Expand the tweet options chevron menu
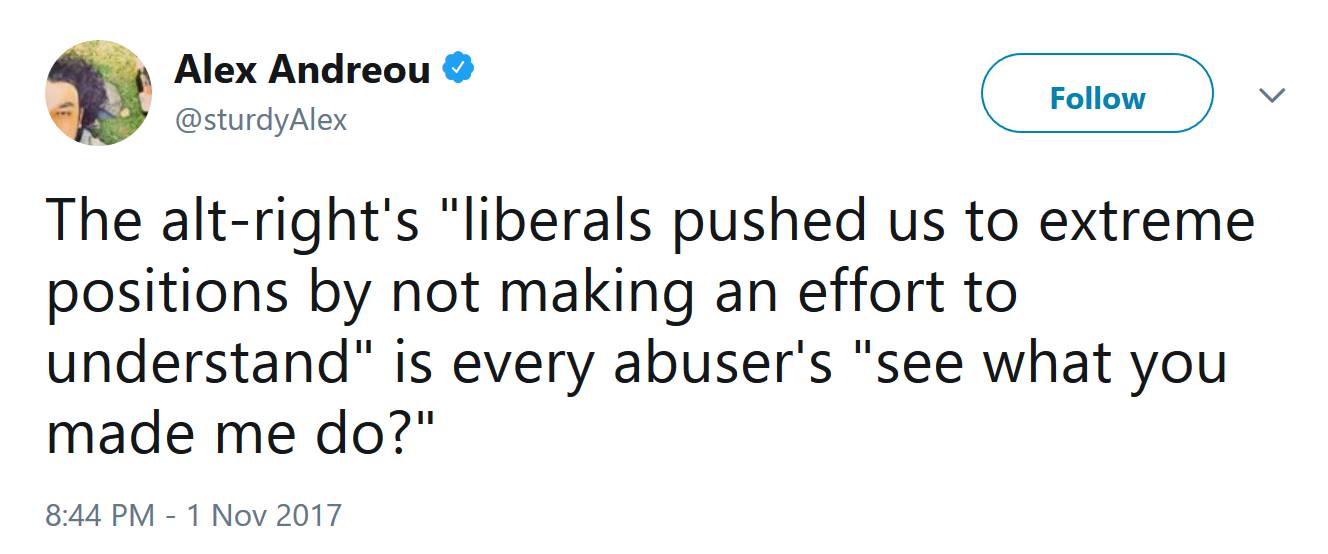1328x554 pixels. pos(1271,96)
